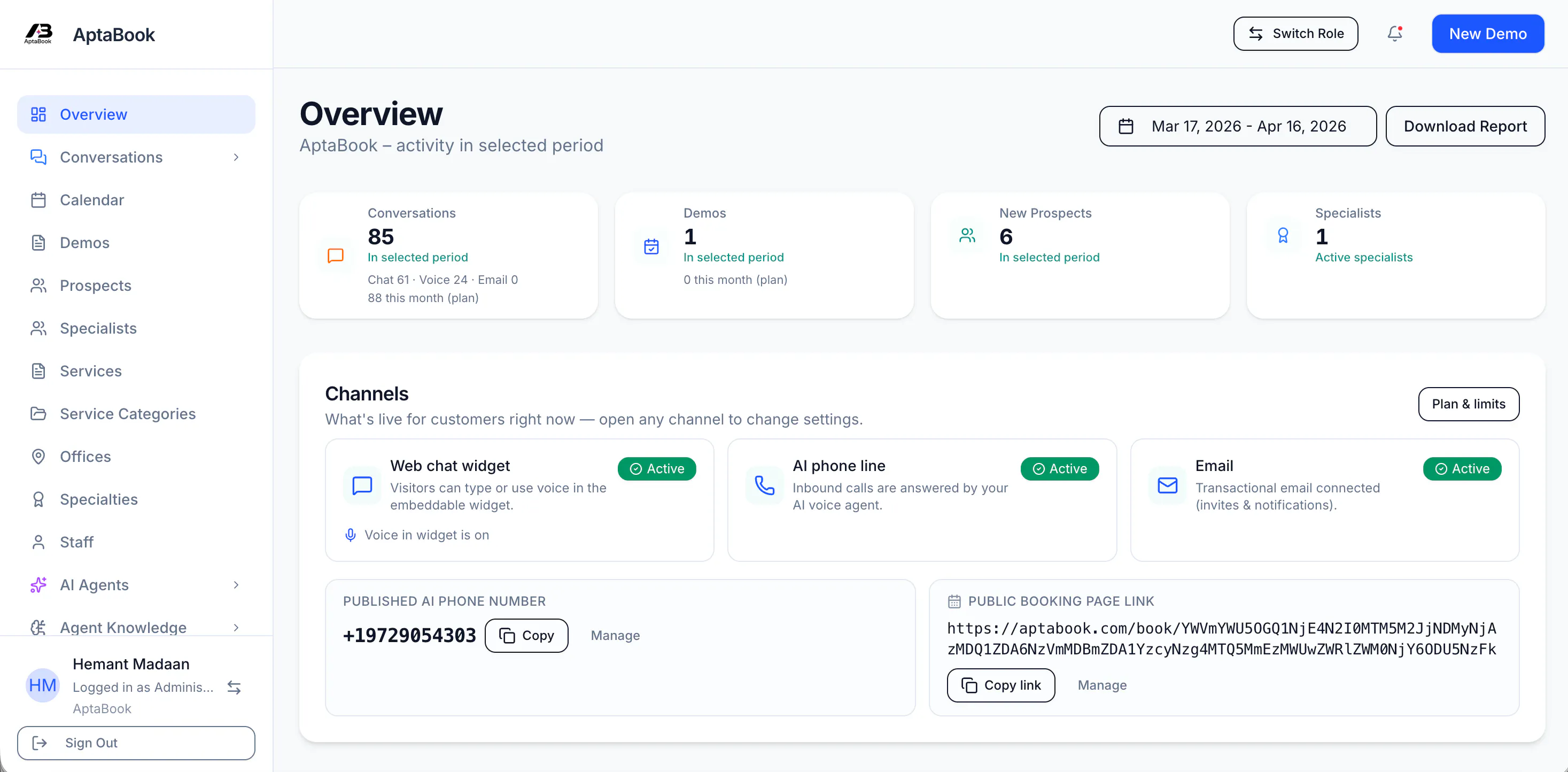Click the microphone icon beside Voice in widget
Screen dimensions: 1568x772
(351, 535)
